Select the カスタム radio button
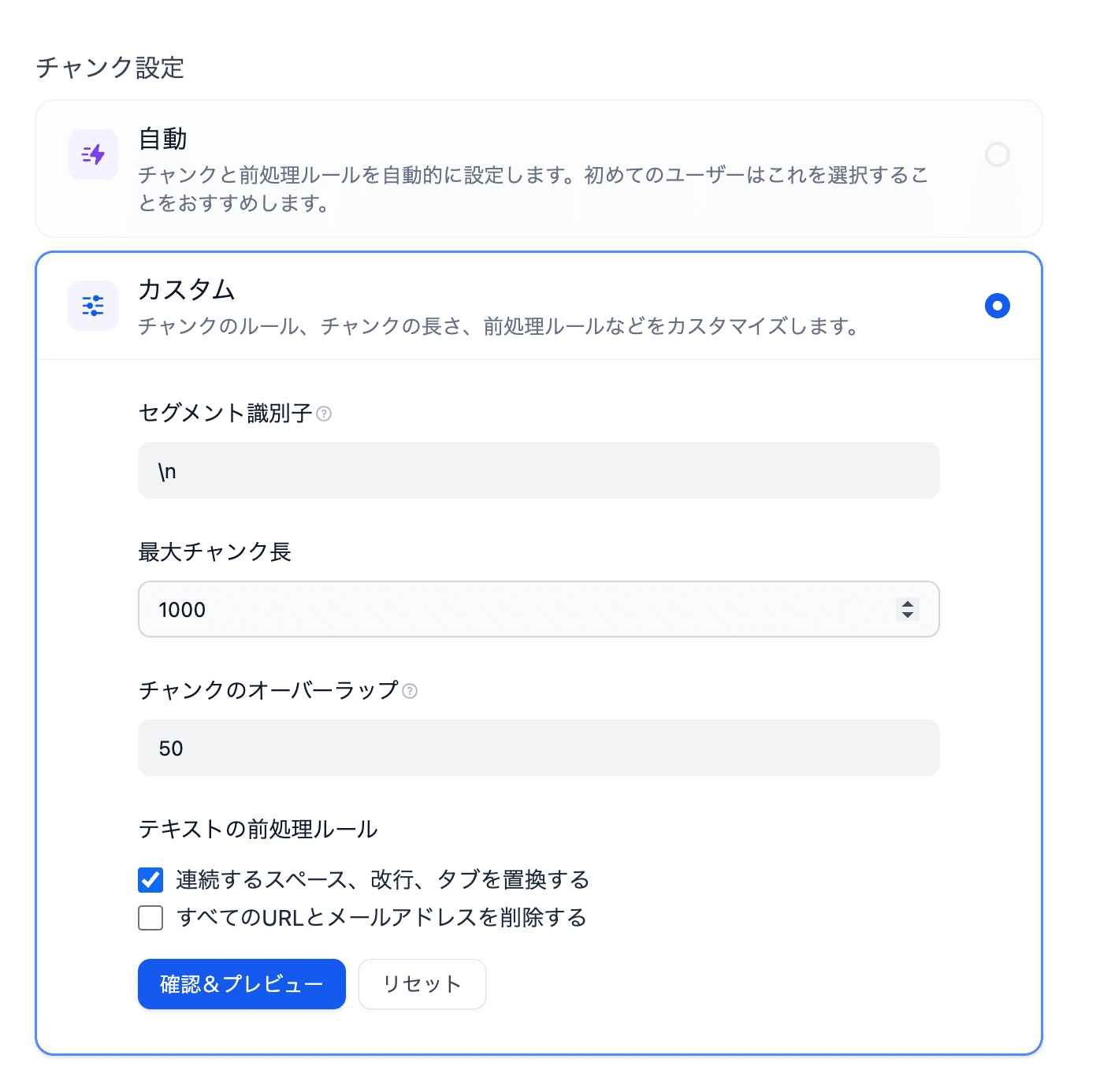Image resolution: width=1111 pixels, height=1092 pixels. click(x=997, y=306)
